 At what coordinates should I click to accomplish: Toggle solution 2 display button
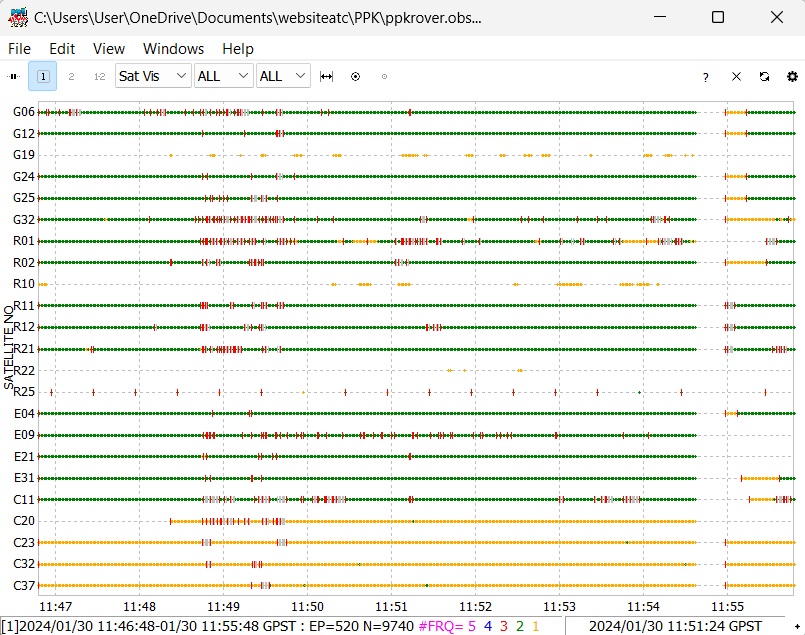(71, 76)
